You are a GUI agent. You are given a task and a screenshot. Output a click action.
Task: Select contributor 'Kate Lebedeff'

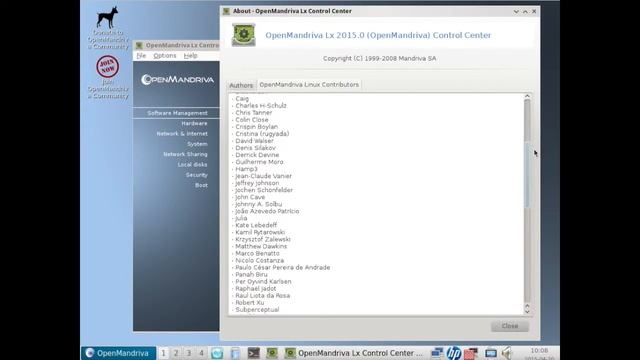coord(256,225)
